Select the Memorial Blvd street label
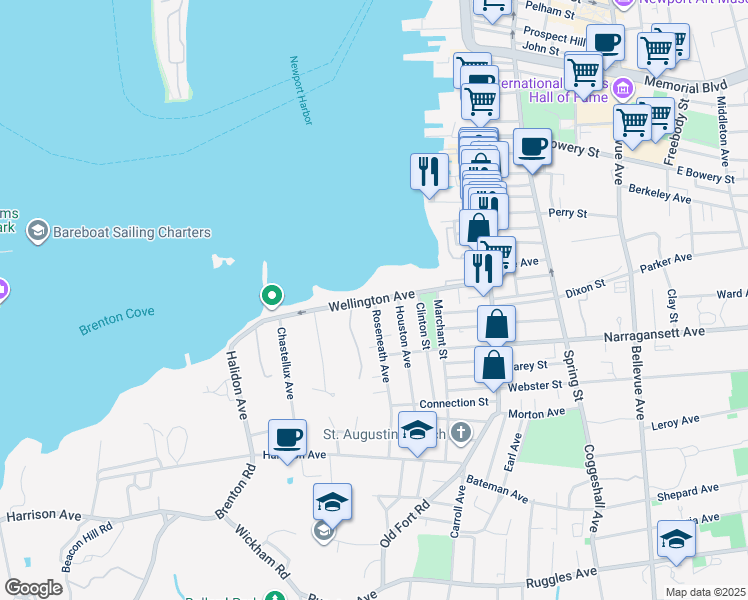The width and height of the screenshot is (748, 600). tap(686, 86)
